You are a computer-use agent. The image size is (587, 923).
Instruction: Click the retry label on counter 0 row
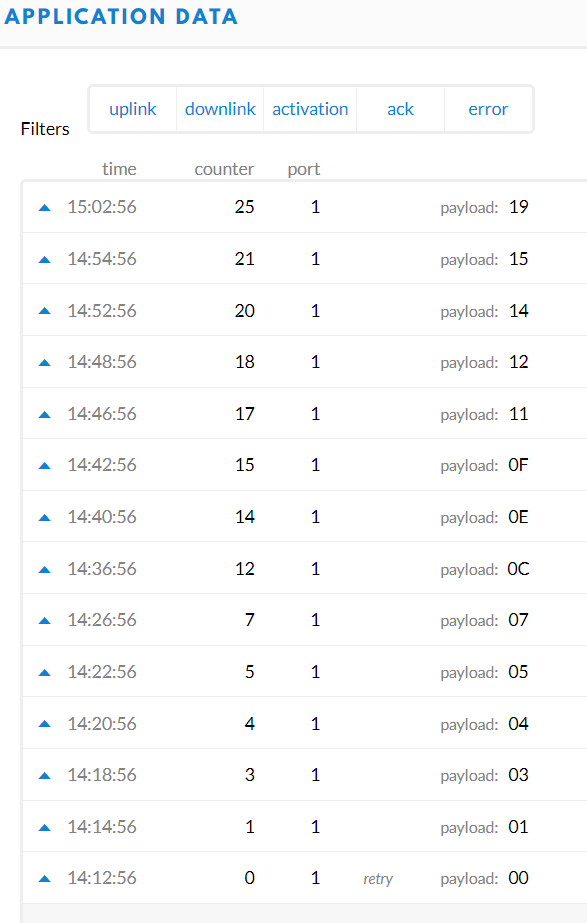(x=378, y=879)
